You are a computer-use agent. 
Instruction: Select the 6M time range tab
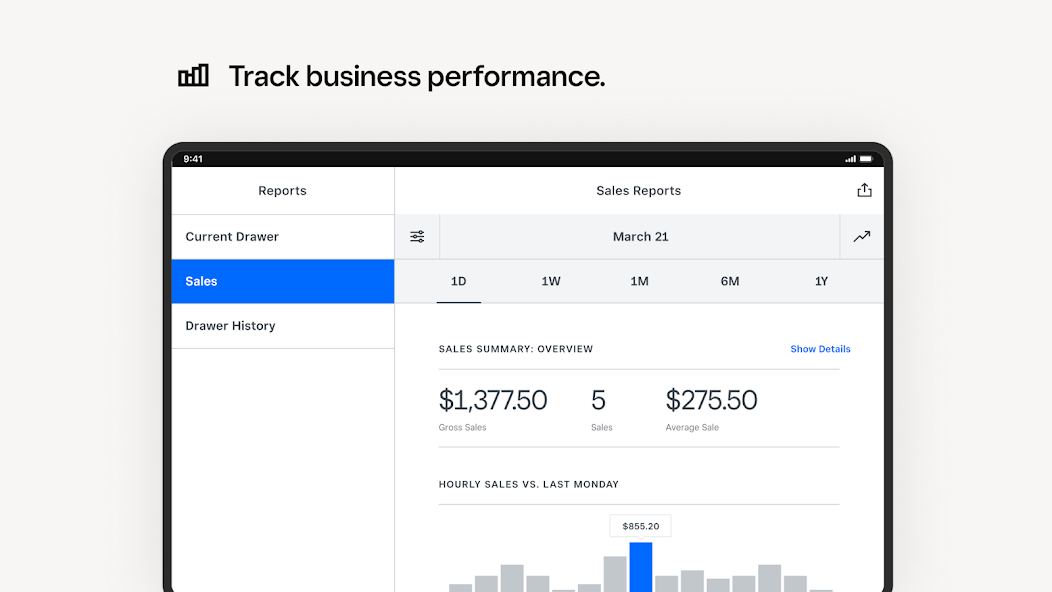click(730, 281)
